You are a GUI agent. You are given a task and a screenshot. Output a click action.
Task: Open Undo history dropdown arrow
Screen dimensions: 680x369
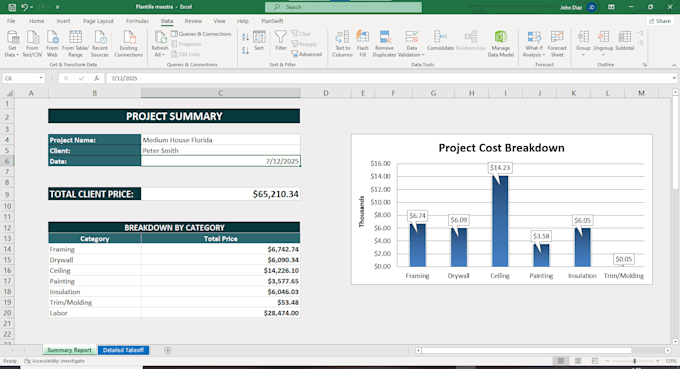(x=32, y=7)
